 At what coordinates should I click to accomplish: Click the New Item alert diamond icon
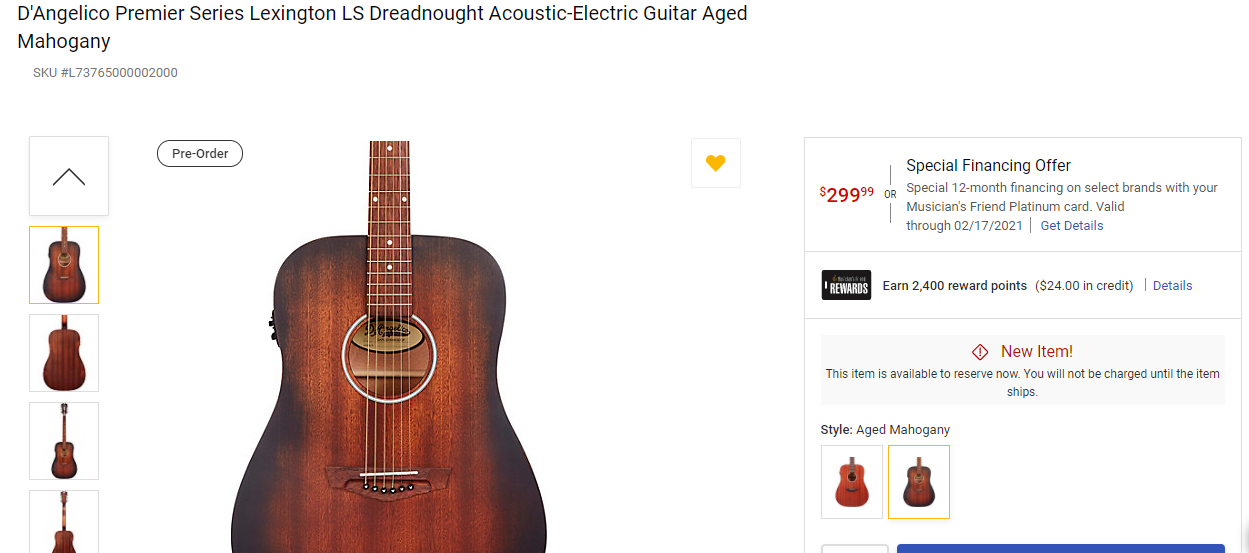[980, 352]
